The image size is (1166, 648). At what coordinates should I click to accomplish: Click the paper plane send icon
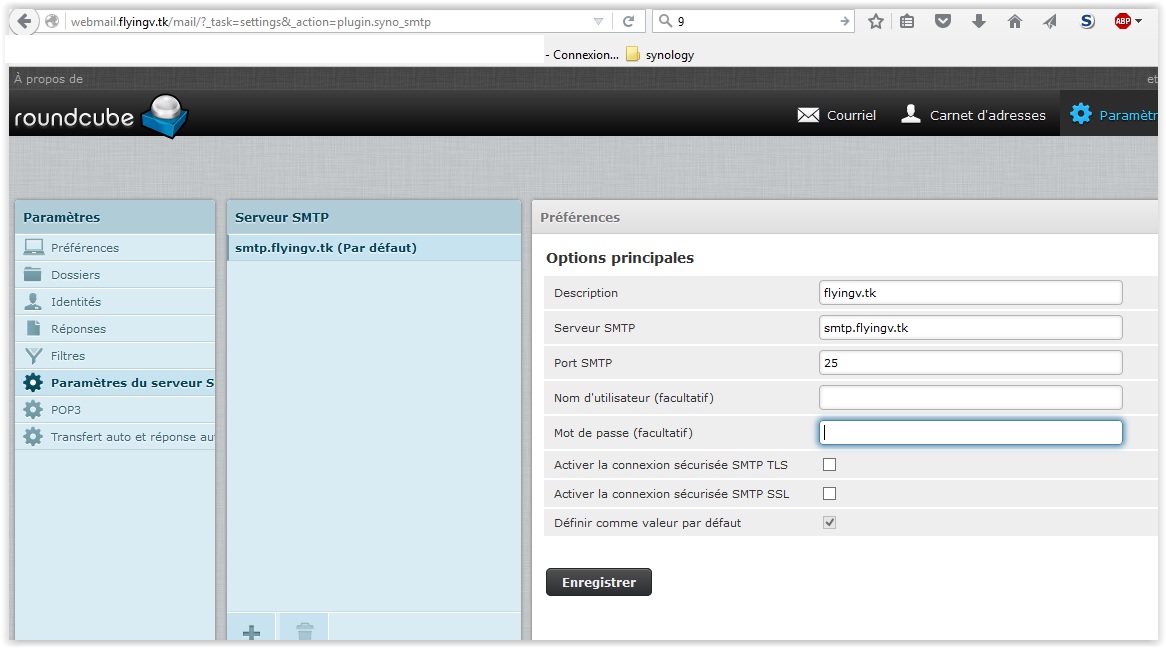click(x=1050, y=22)
